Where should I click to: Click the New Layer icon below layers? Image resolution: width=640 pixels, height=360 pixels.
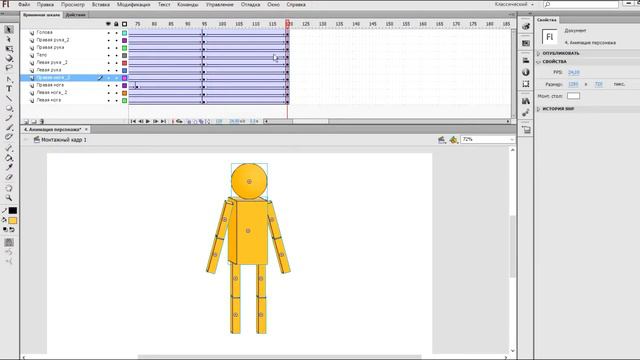pyautogui.click(x=27, y=122)
